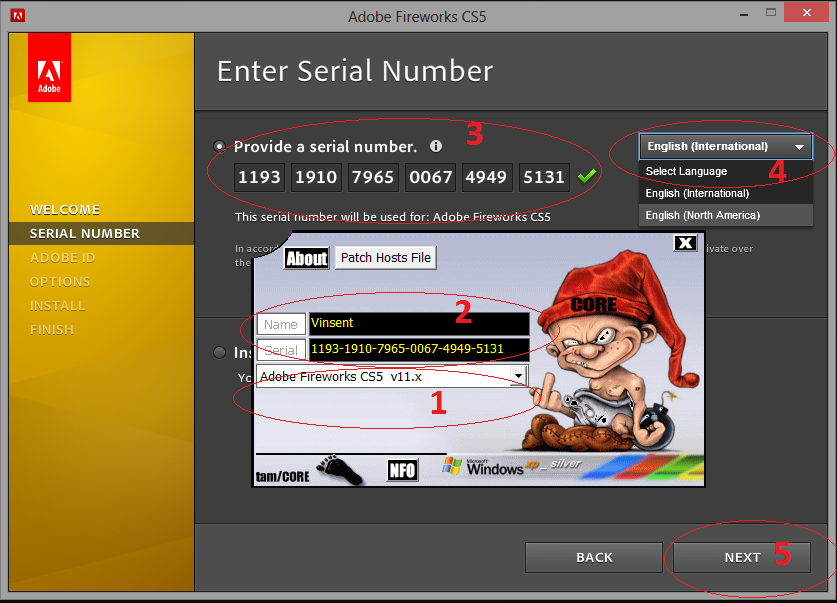Click the Serial label in keygen
837x603 pixels.
click(x=281, y=350)
